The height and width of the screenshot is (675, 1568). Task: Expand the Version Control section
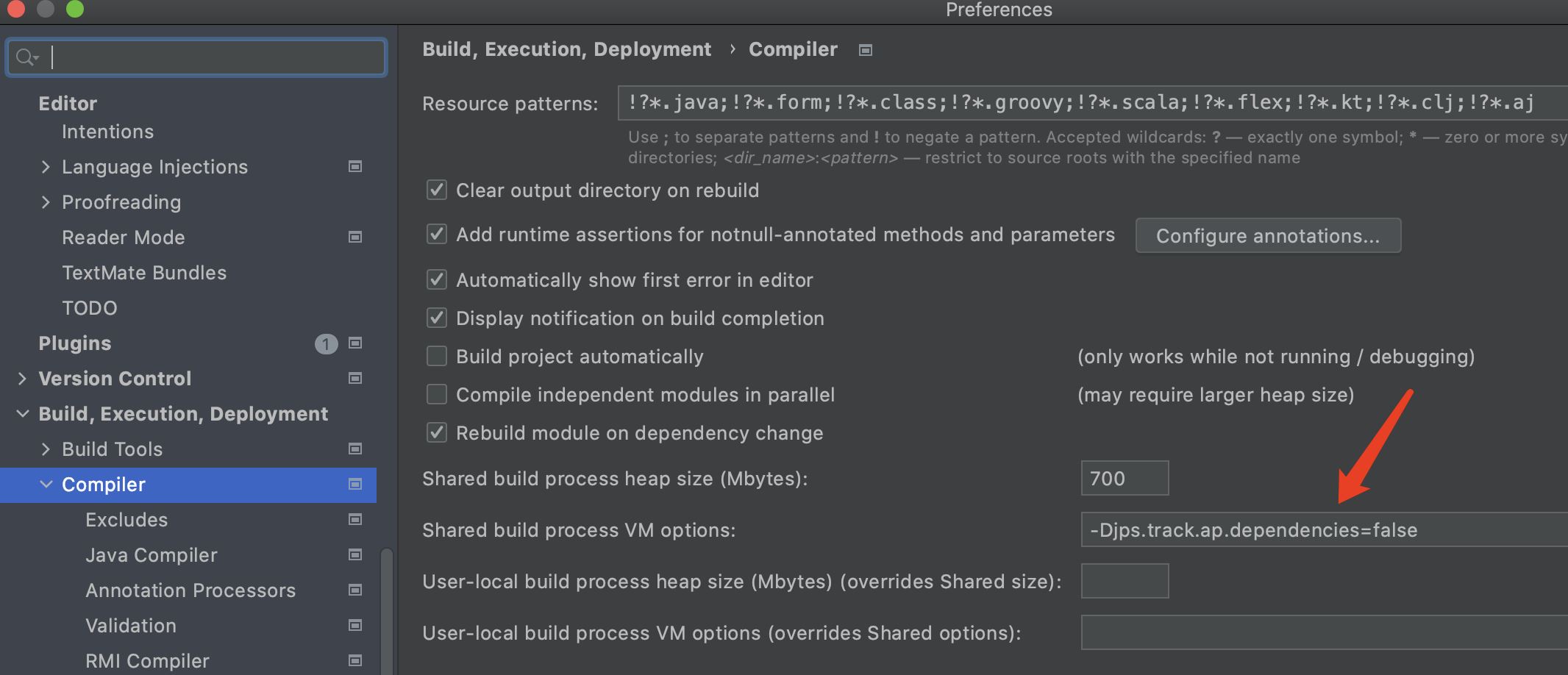[x=22, y=379]
